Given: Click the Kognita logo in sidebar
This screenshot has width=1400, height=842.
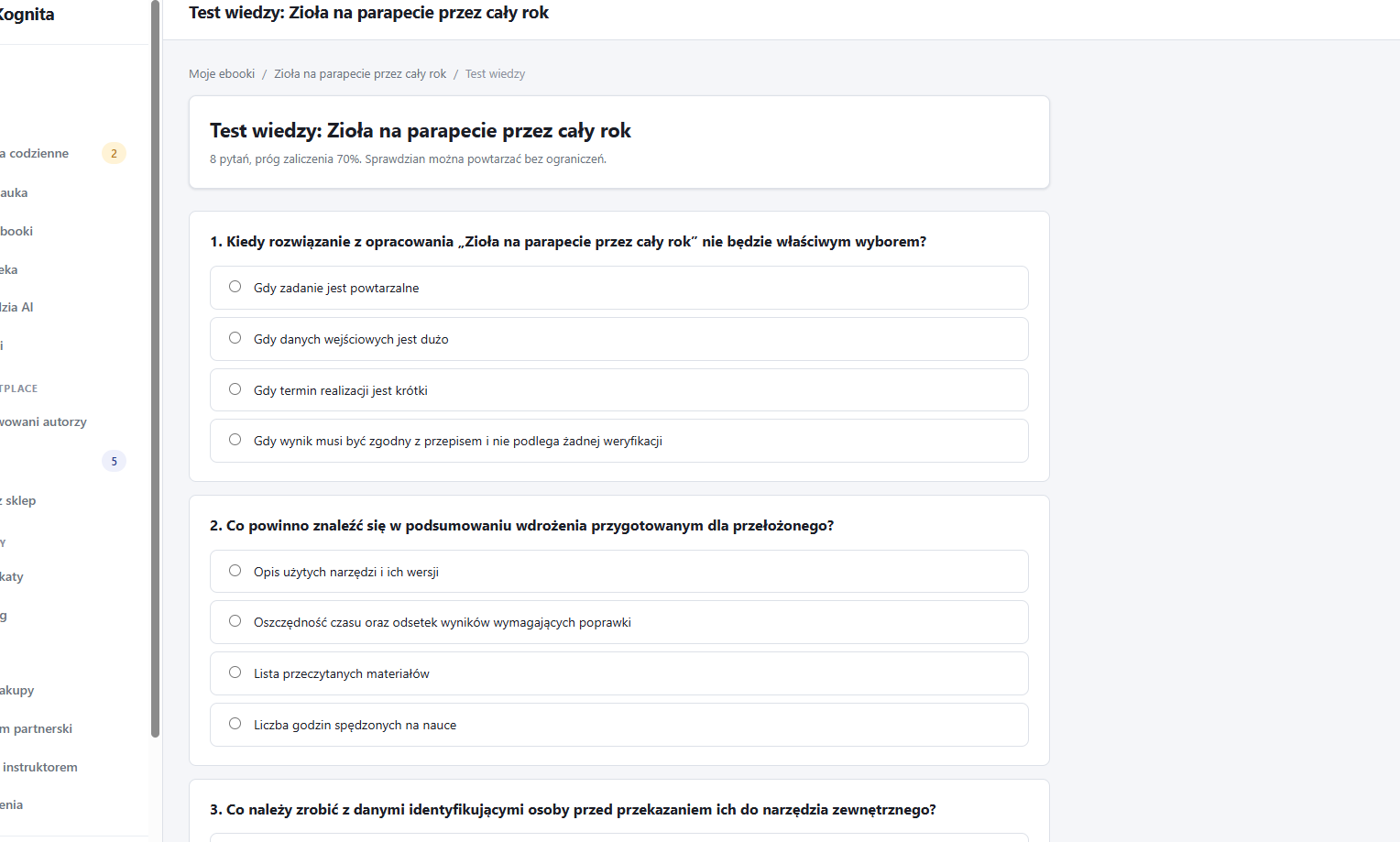Looking at the screenshot, I should [27, 15].
